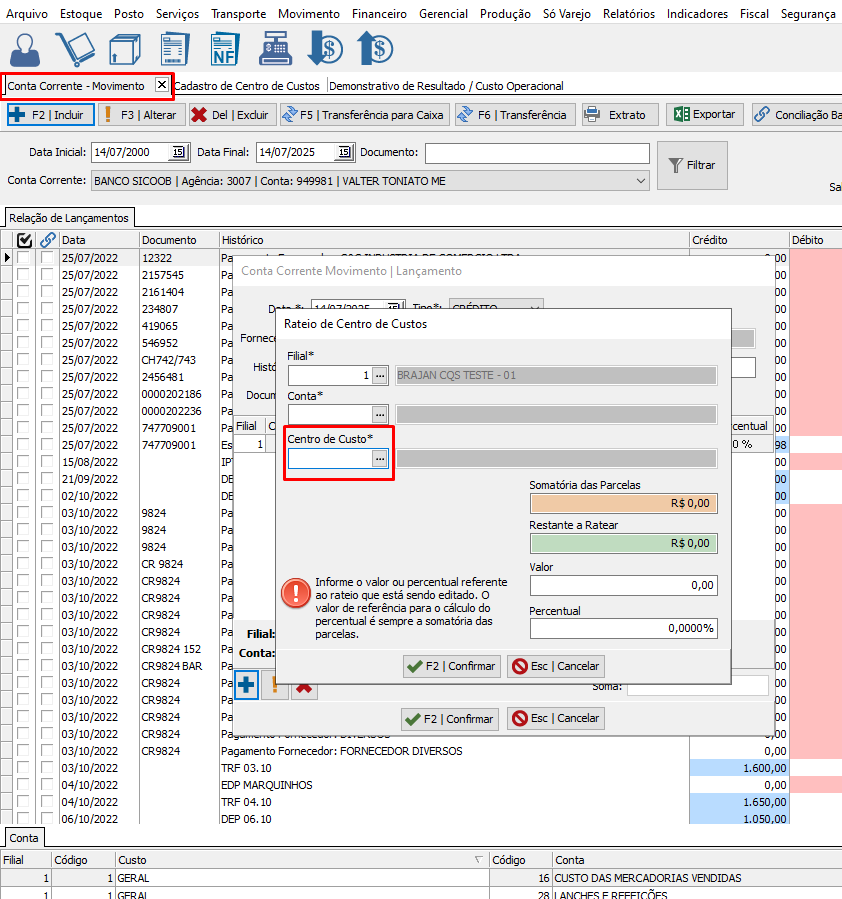Click the NF invoice toolbar icon
Image resolution: width=842 pixels, height=899 pixels.
coord(225,48)
